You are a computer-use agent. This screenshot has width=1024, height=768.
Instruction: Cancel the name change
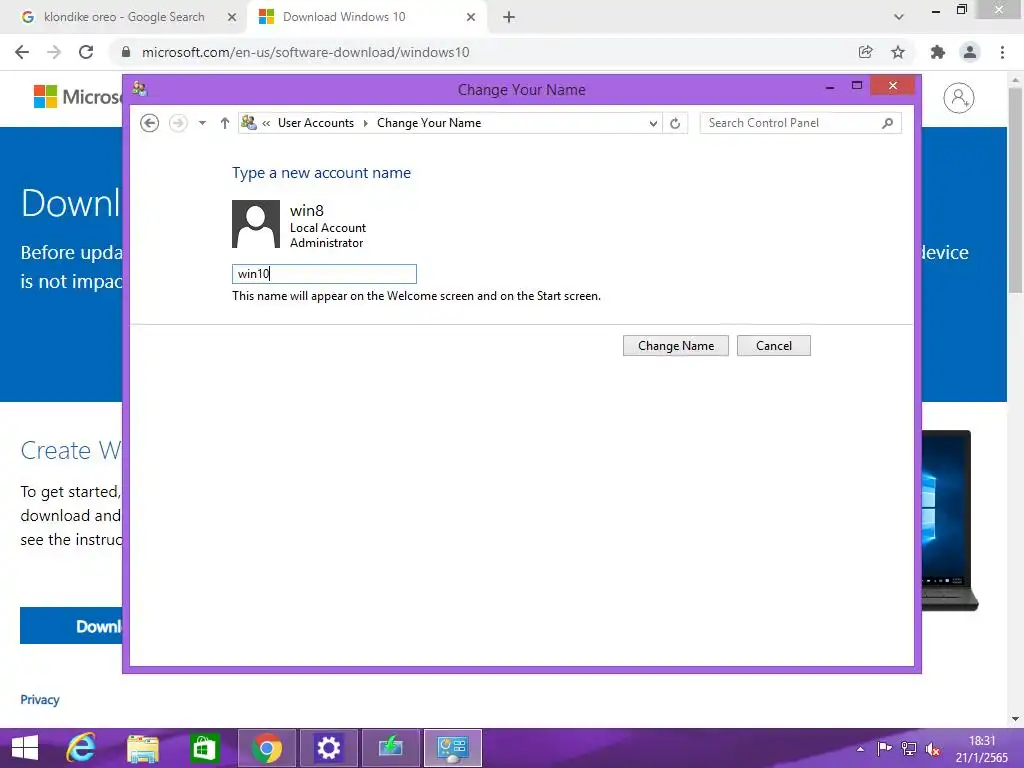pos(773,345)
